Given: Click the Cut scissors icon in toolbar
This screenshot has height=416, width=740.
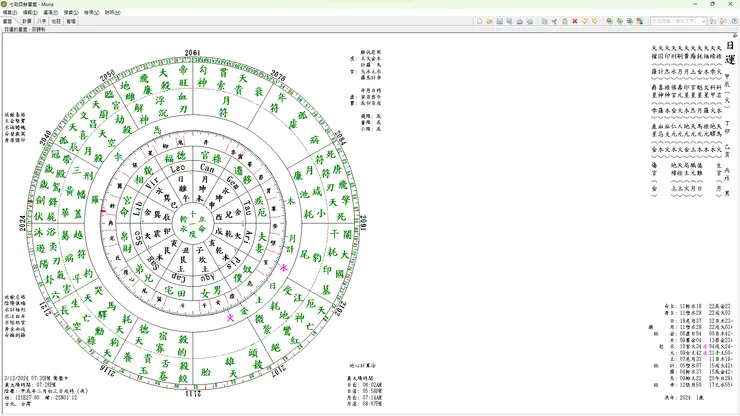Looking at the screenshot, I should point(555,21).
